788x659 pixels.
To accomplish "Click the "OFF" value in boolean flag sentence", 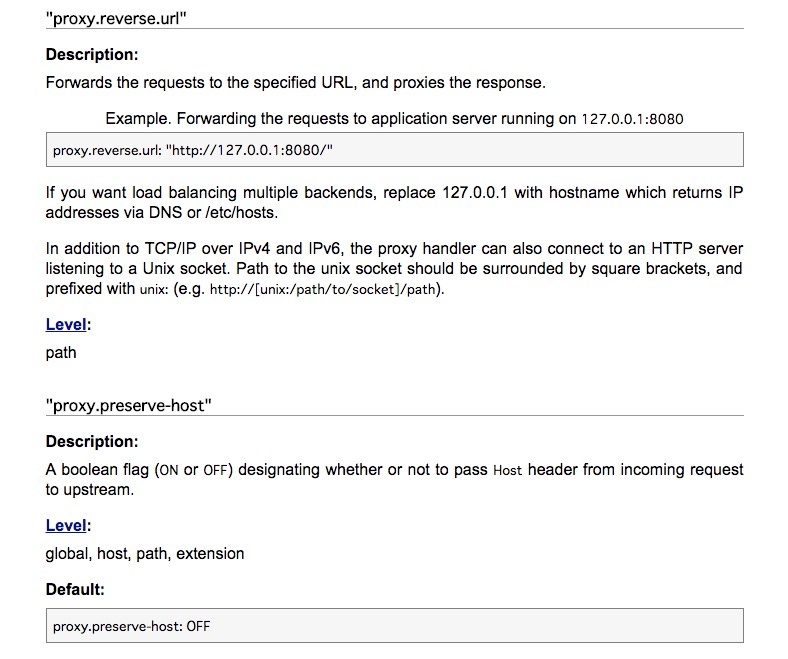I will [x=215, y=470].
